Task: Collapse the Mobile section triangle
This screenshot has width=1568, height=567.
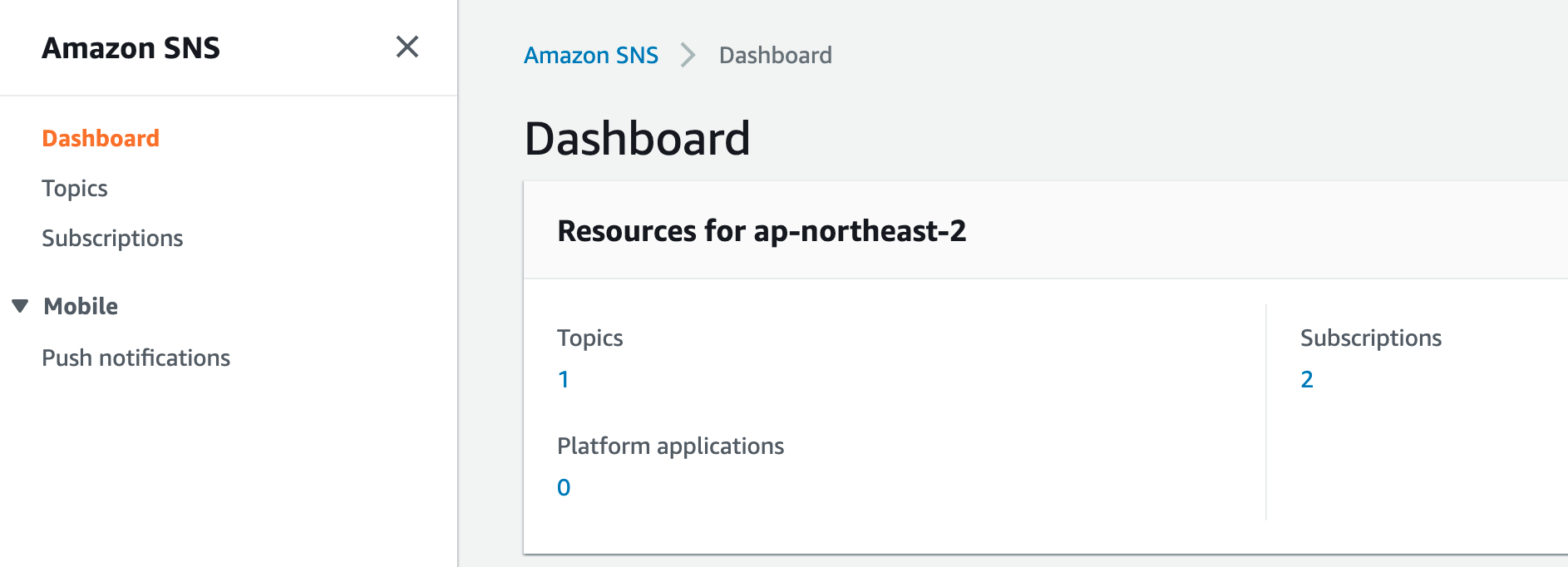Action: [21, 306]
